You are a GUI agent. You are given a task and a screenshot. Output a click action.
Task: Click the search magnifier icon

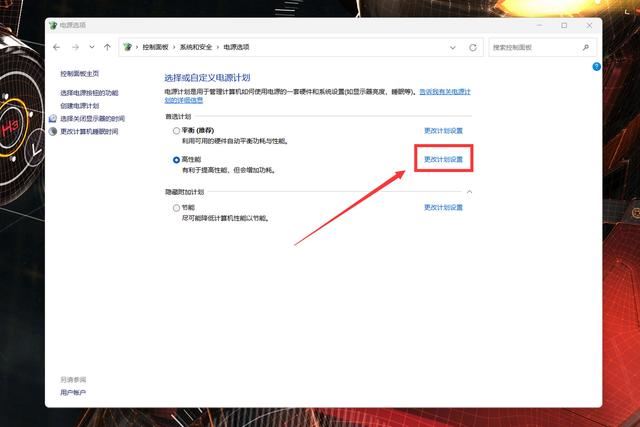tap(586, 47)
